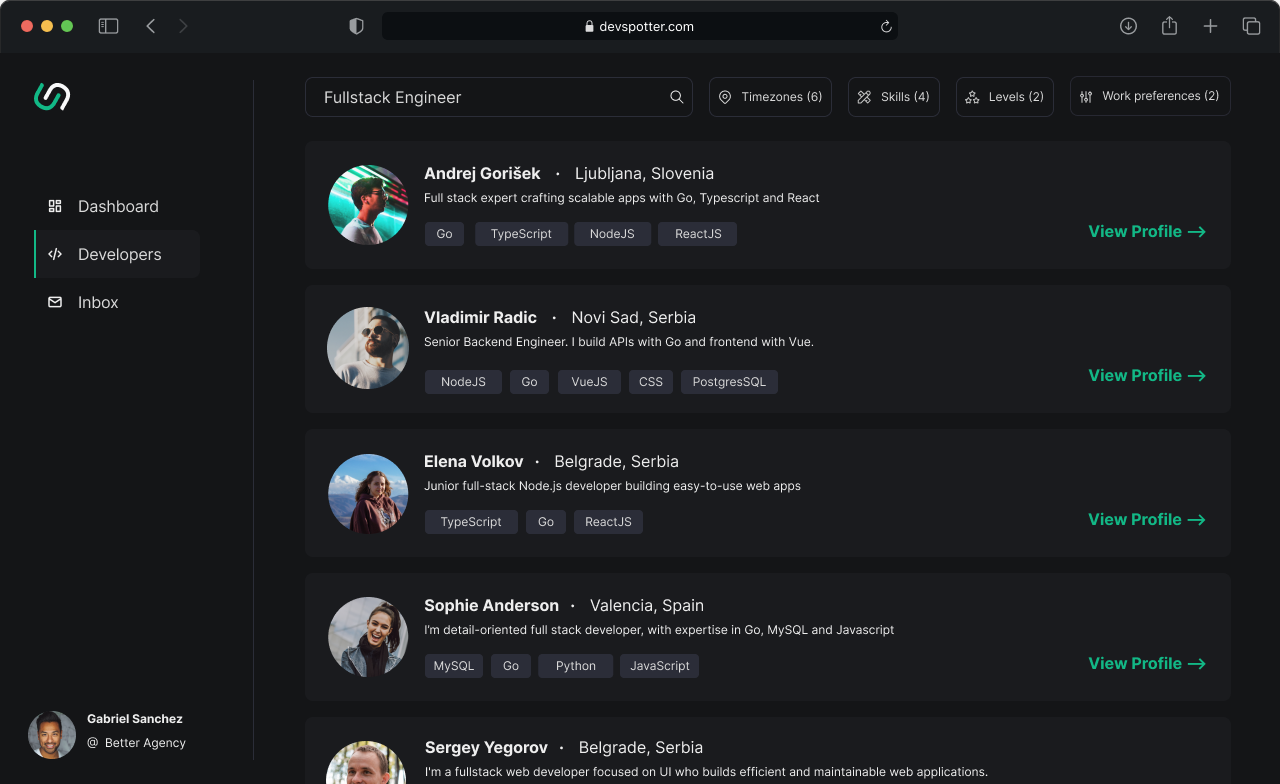Select the NodeJS tag on Vladimir's card

pos(463,382)
